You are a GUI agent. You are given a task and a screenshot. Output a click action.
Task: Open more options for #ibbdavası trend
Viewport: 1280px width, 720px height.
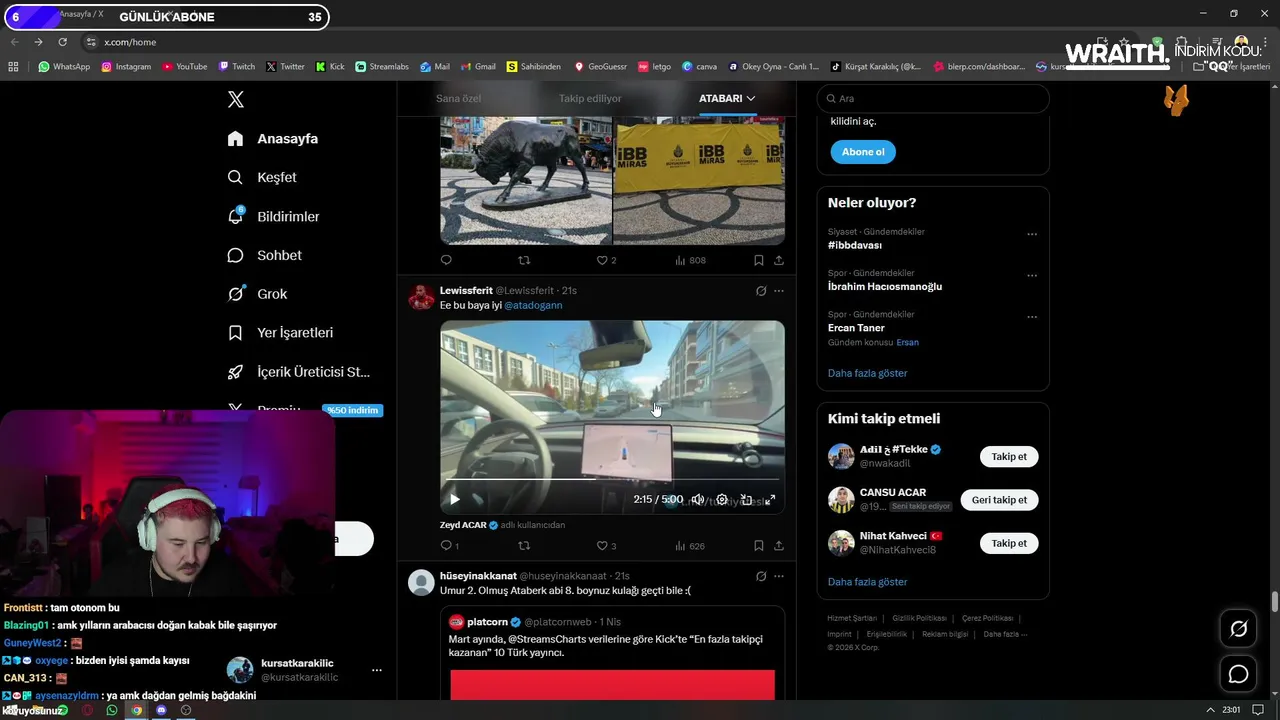point(1032,234)
